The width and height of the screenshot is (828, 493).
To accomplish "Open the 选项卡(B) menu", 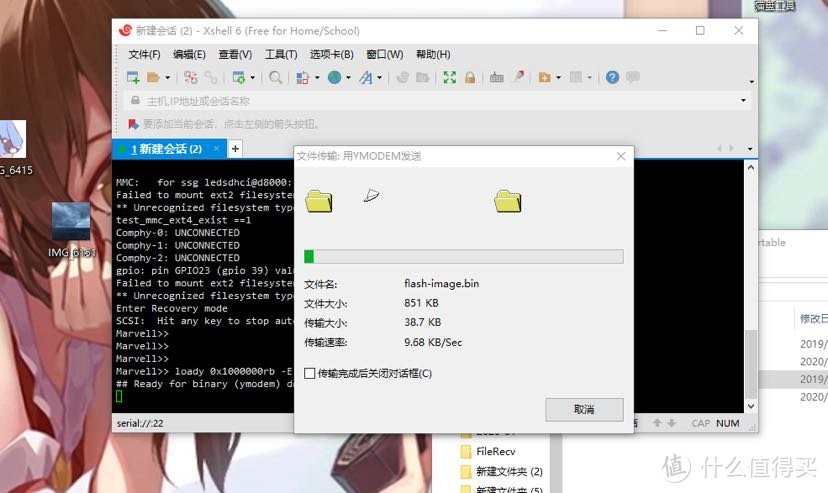I will [332, 54].
